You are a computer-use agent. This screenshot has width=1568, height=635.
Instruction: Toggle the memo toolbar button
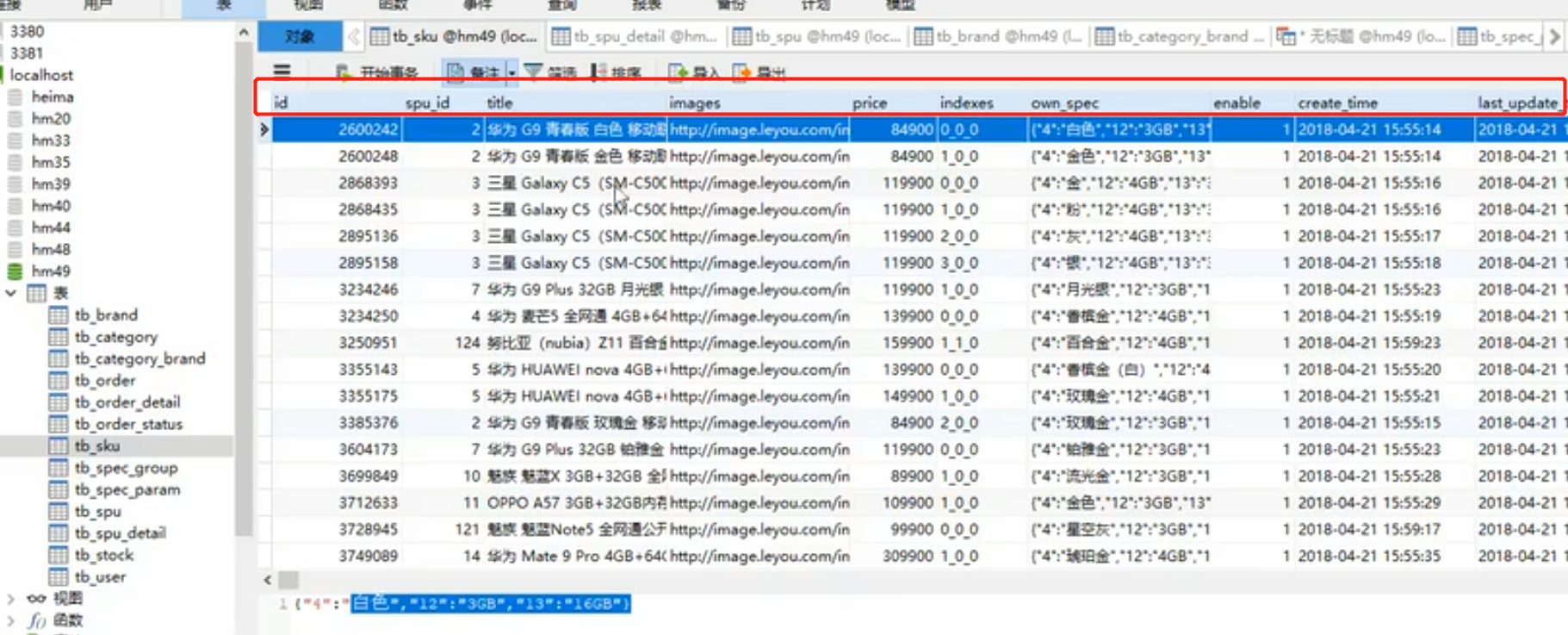click(x=474, y=72)
